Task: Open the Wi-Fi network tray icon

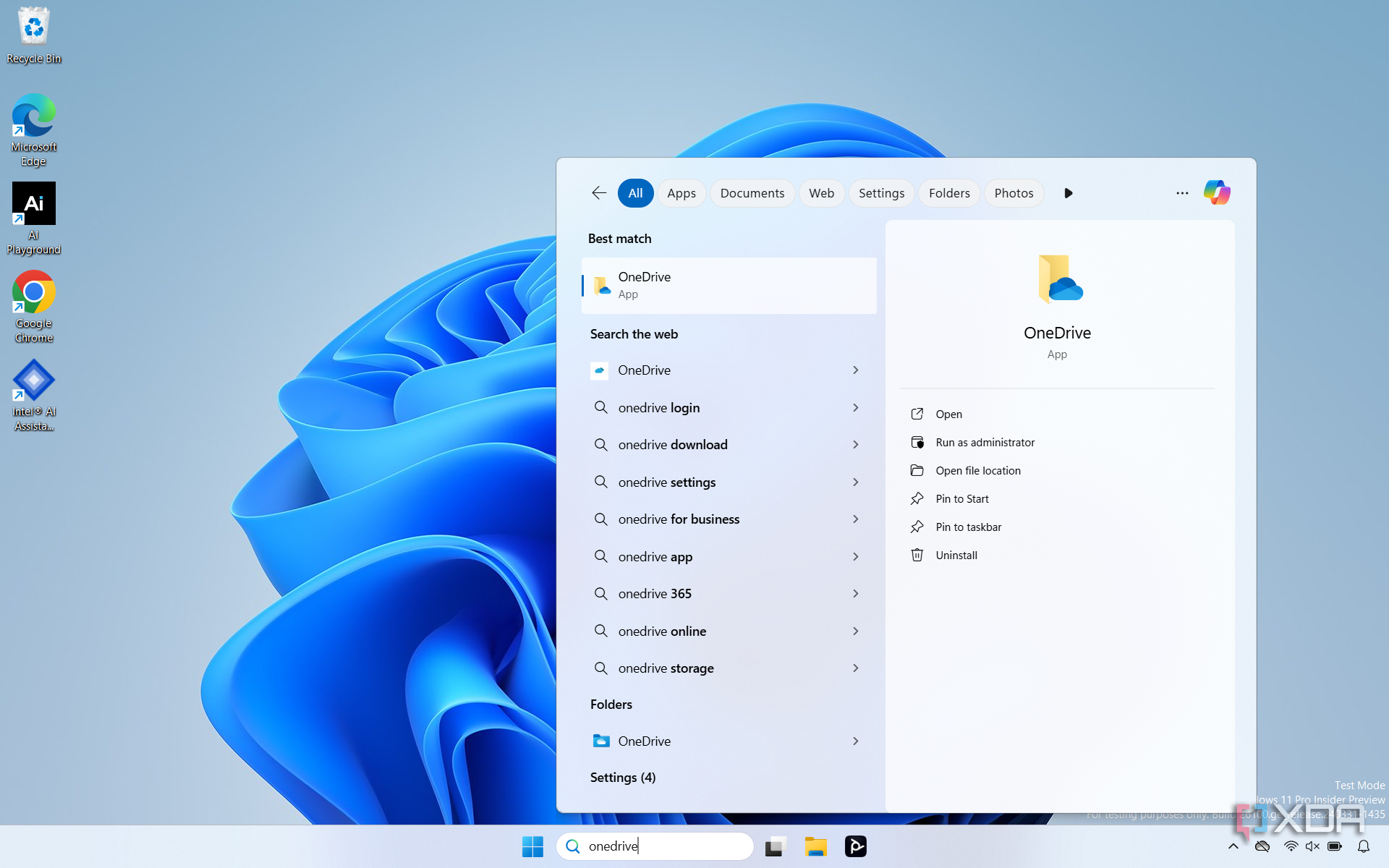Action: pyautogui.click(x=1291, y=846)
